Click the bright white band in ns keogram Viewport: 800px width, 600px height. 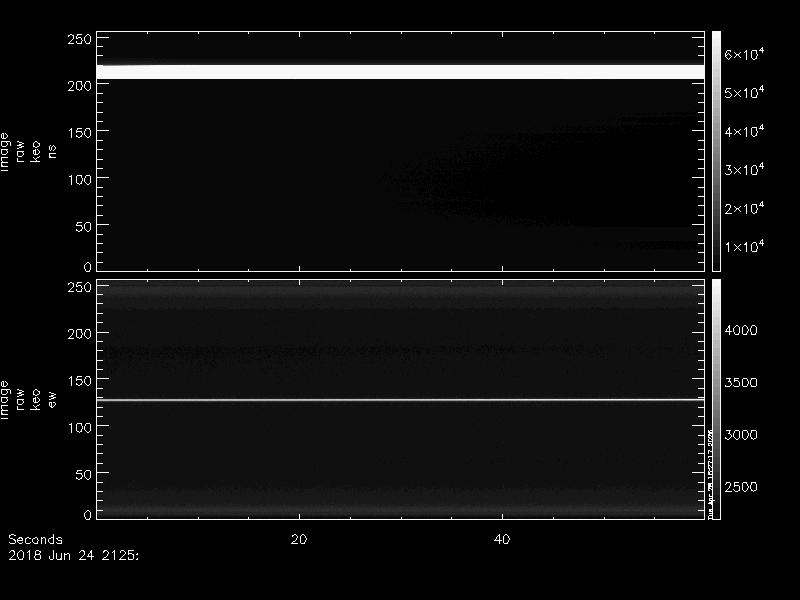pyautogui.click(x=401, y=71)
